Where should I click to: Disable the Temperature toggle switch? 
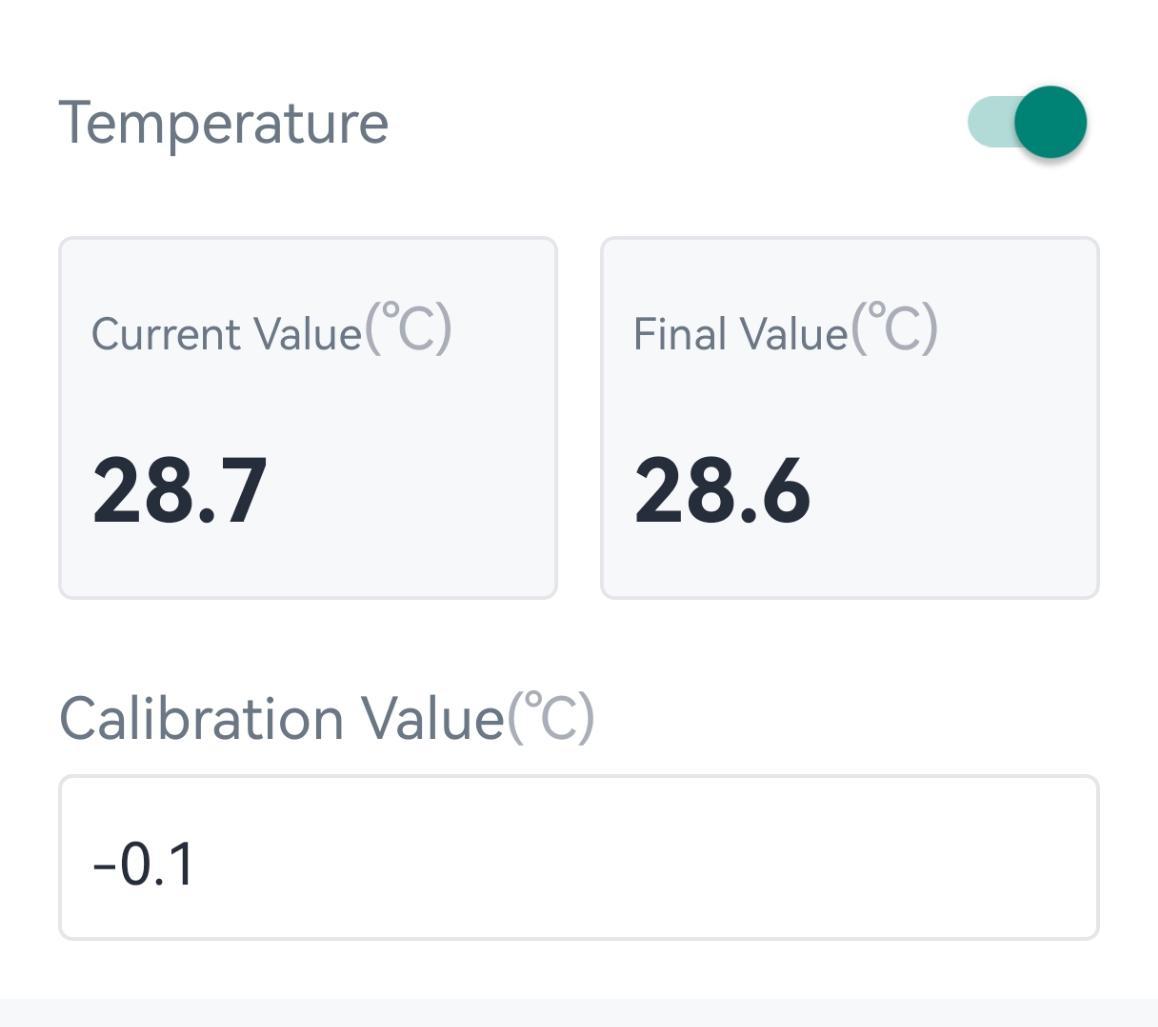click(1027, 122)
